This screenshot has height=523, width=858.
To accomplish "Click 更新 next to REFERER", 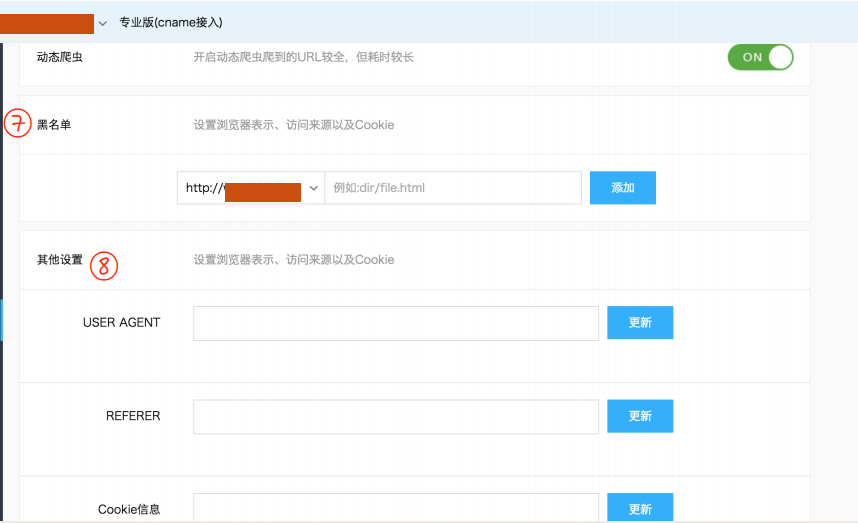I will coord(640,416).
